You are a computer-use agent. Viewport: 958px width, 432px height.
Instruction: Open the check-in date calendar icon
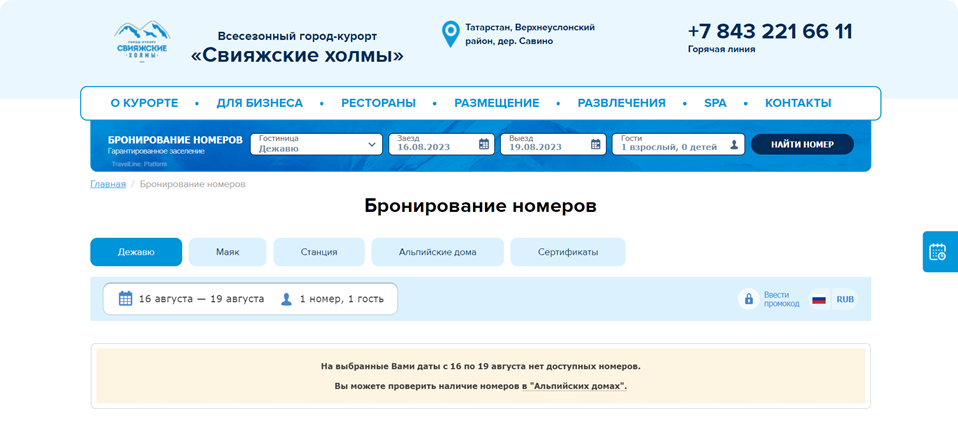click(x=483, y=144)
